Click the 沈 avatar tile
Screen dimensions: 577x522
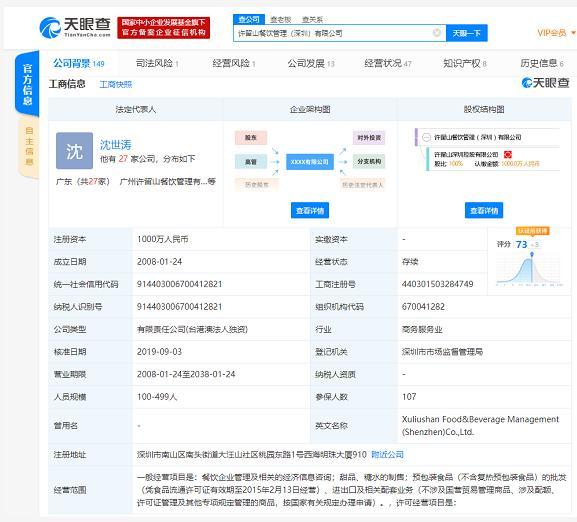pyautogui.click(x=74, y=151)
